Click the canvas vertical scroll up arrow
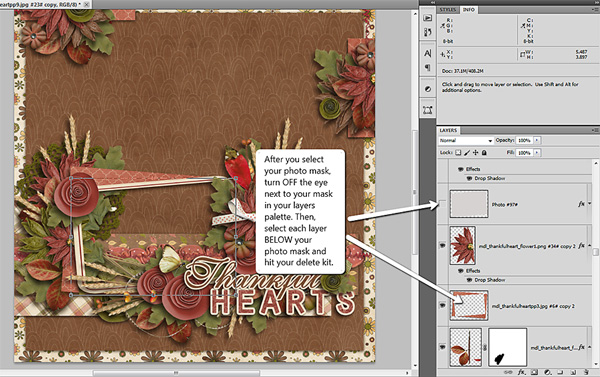 [x=416, y=13]
